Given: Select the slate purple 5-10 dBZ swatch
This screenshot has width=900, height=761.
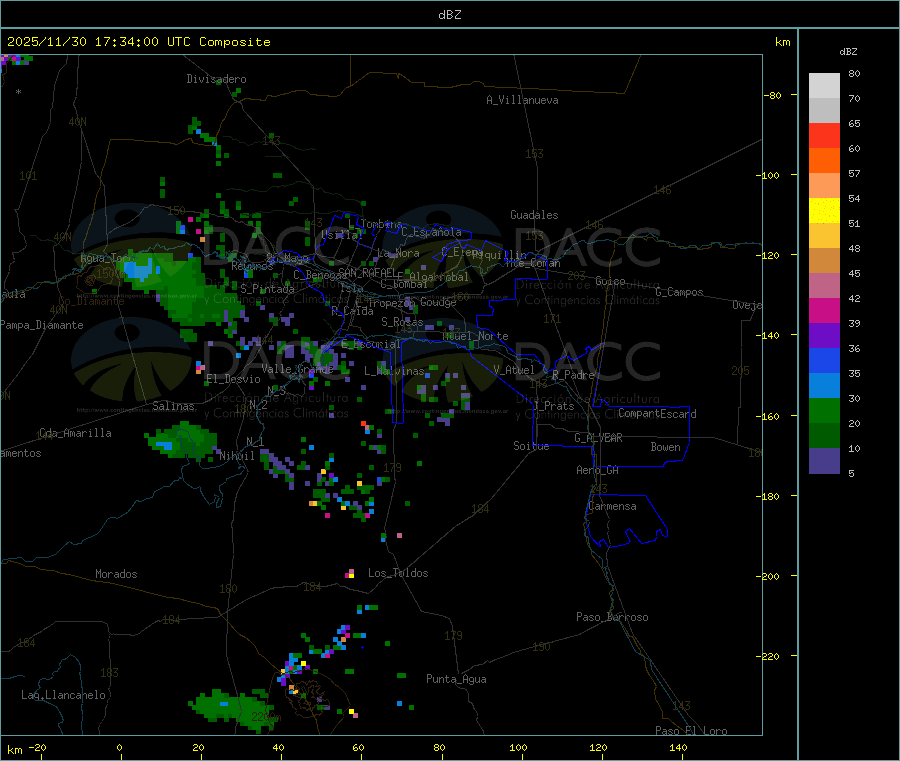Looking at the screenshot, I should click(824, 461).
